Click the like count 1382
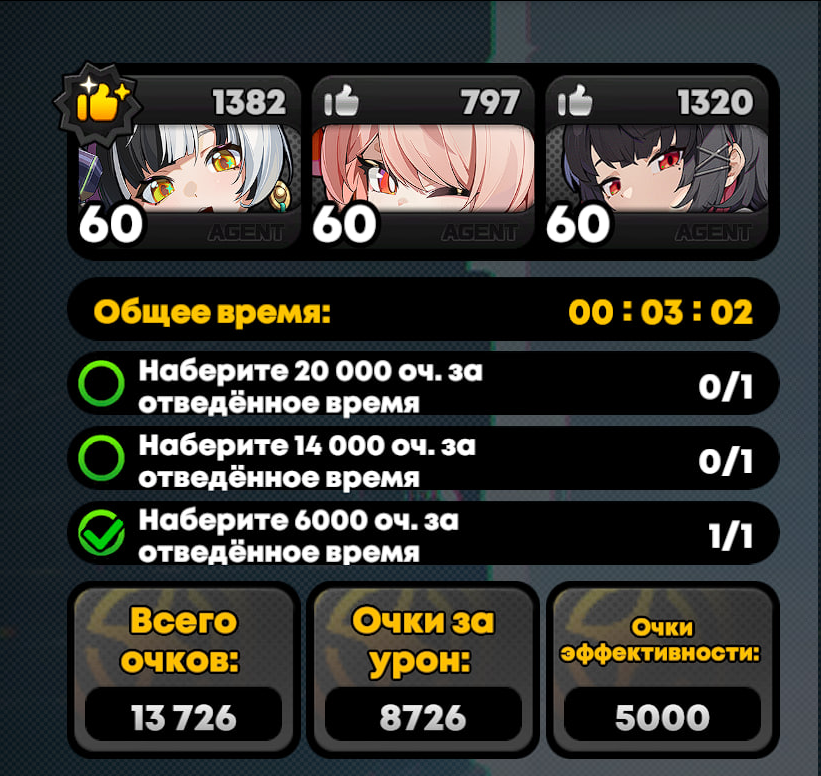821x776 pixels. [x=249, y=102]
